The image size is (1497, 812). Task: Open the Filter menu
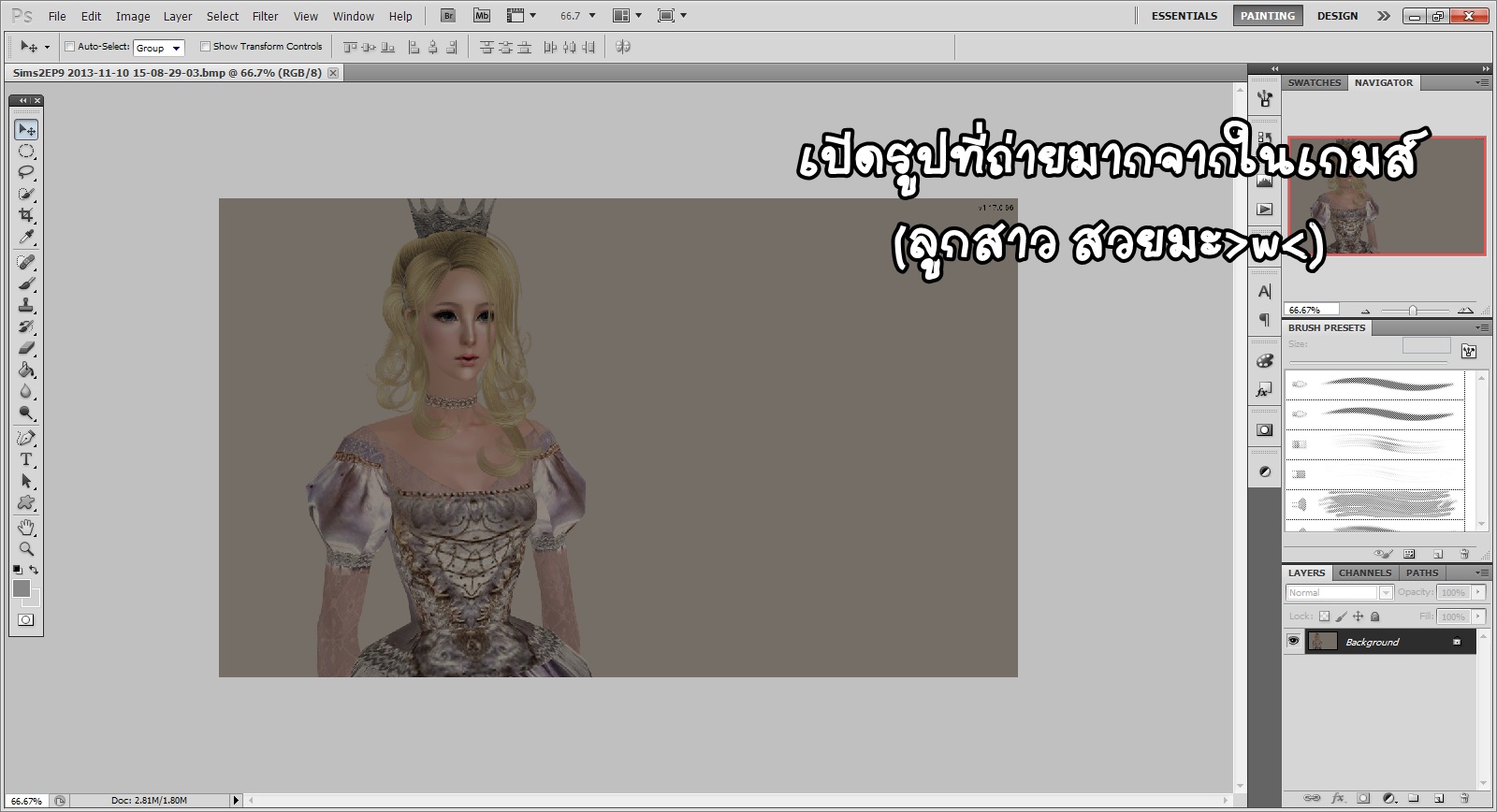coord(266,16)
